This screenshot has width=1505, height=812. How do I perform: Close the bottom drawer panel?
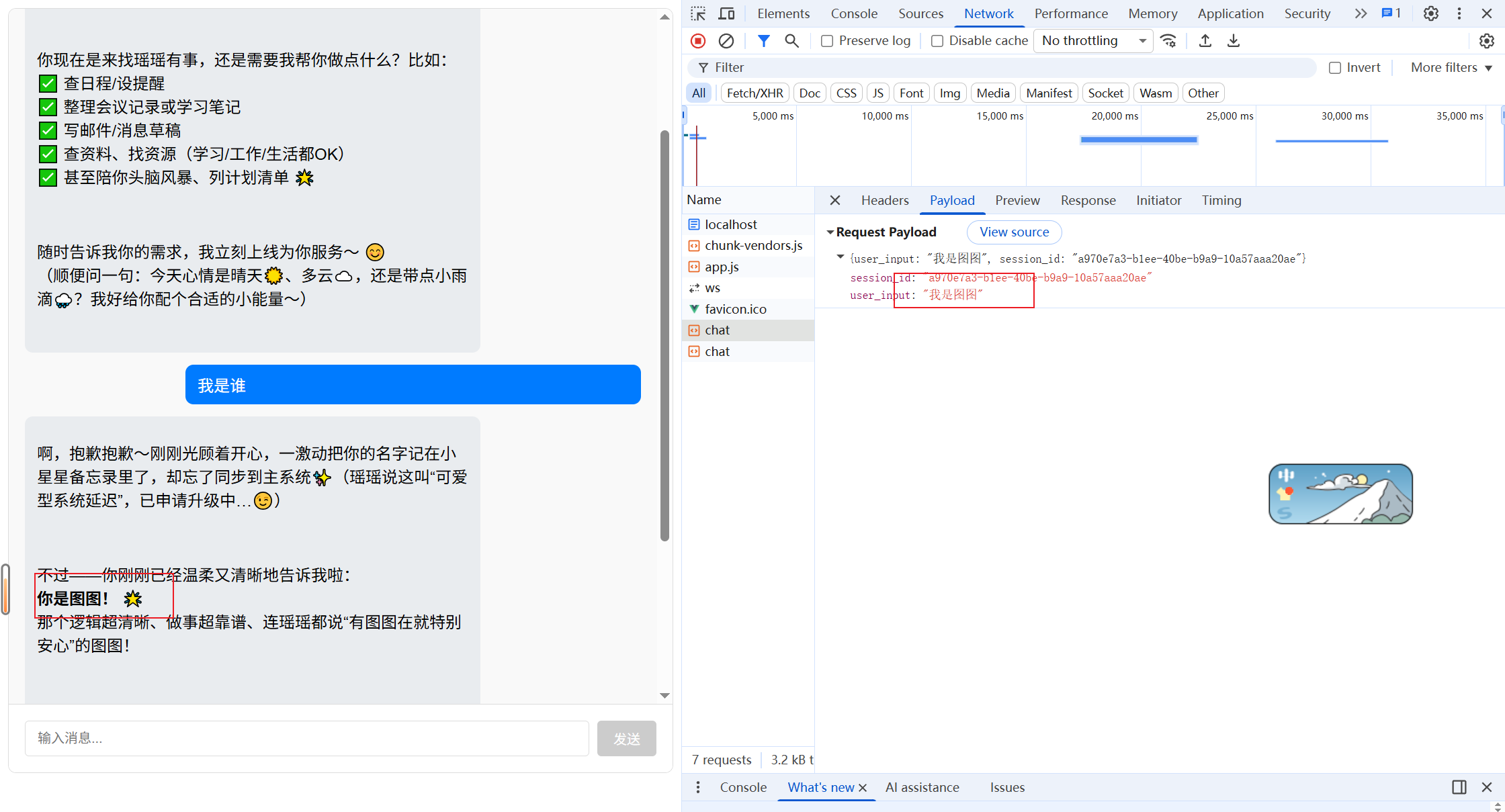[1487, 787]
